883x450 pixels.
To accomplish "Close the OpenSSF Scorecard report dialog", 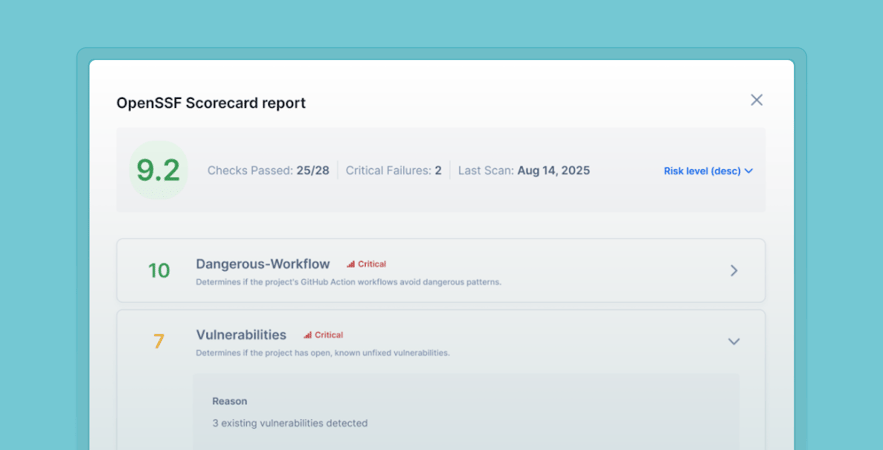I will point(756,100).
